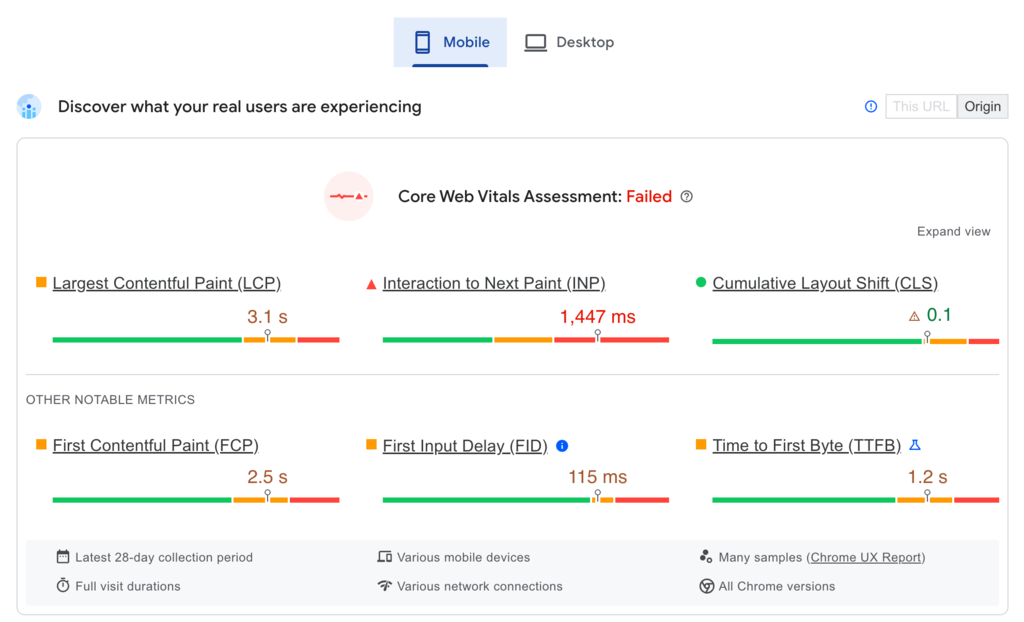
Task: Click the laptop icon next to Desktop
Action: click(x=535, y=42)
